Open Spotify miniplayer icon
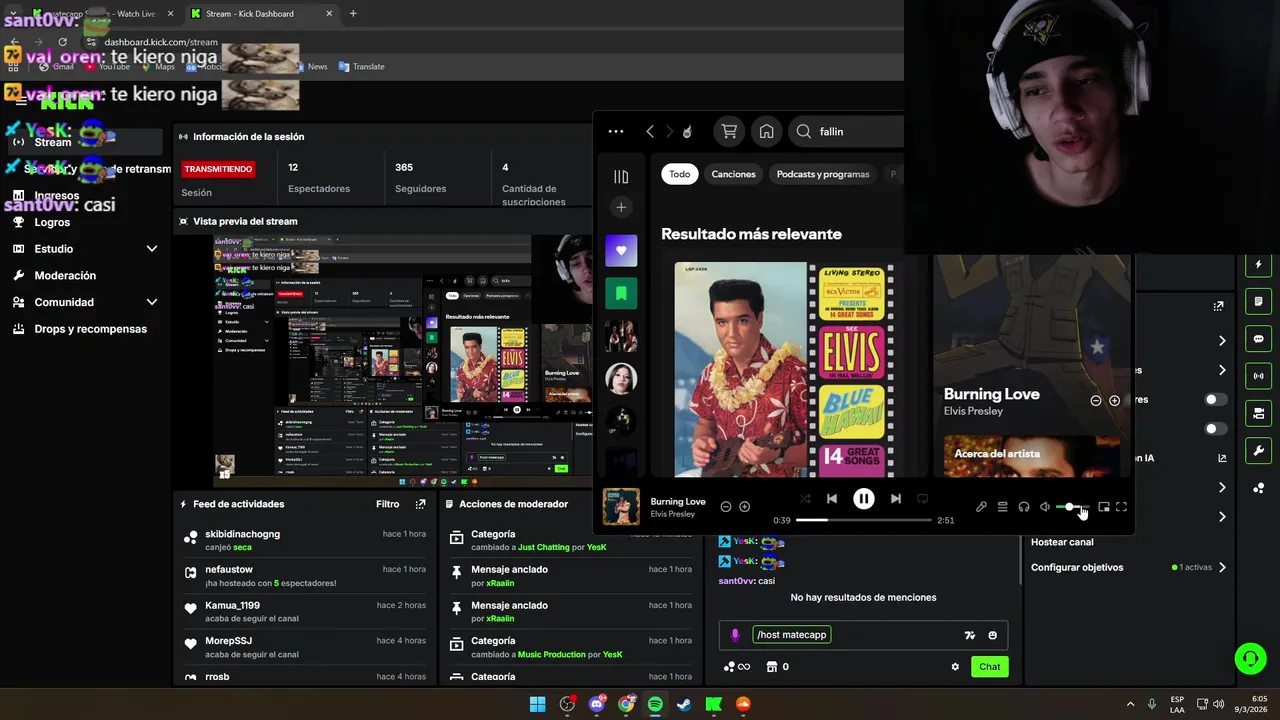Viewport: 1280px width, 720px height. pyautogui.click(x=1104, y=507)
